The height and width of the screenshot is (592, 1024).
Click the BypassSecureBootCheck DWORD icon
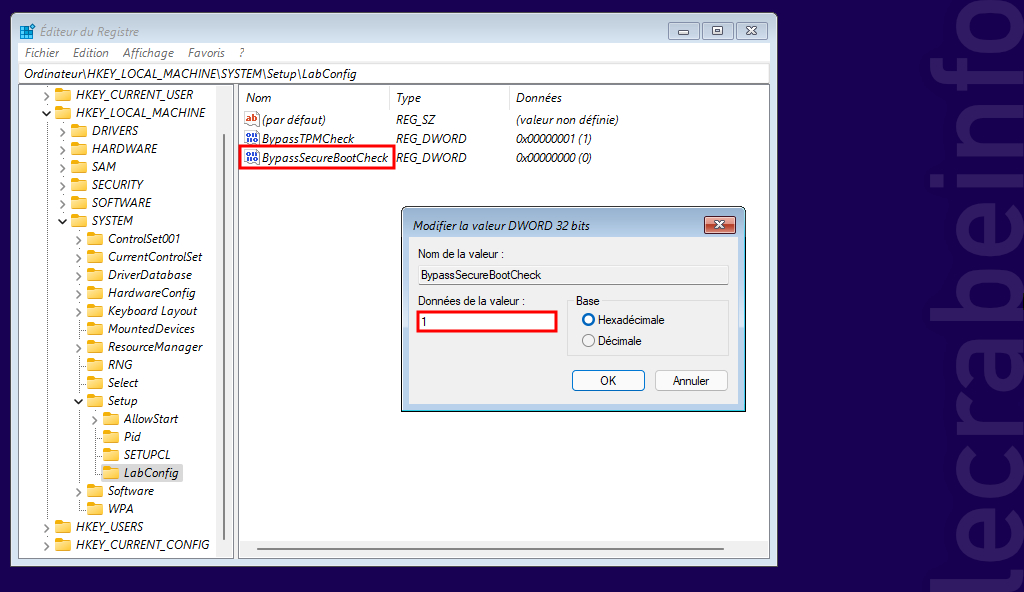[252, 157]
